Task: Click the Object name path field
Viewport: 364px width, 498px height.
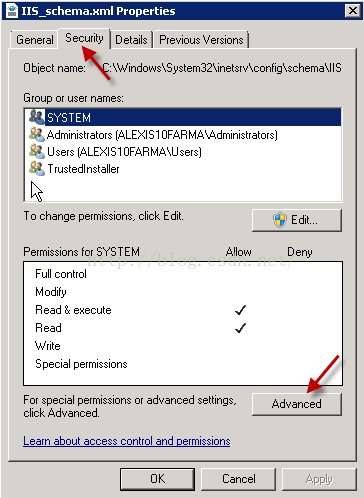Action: pos(222,68)
